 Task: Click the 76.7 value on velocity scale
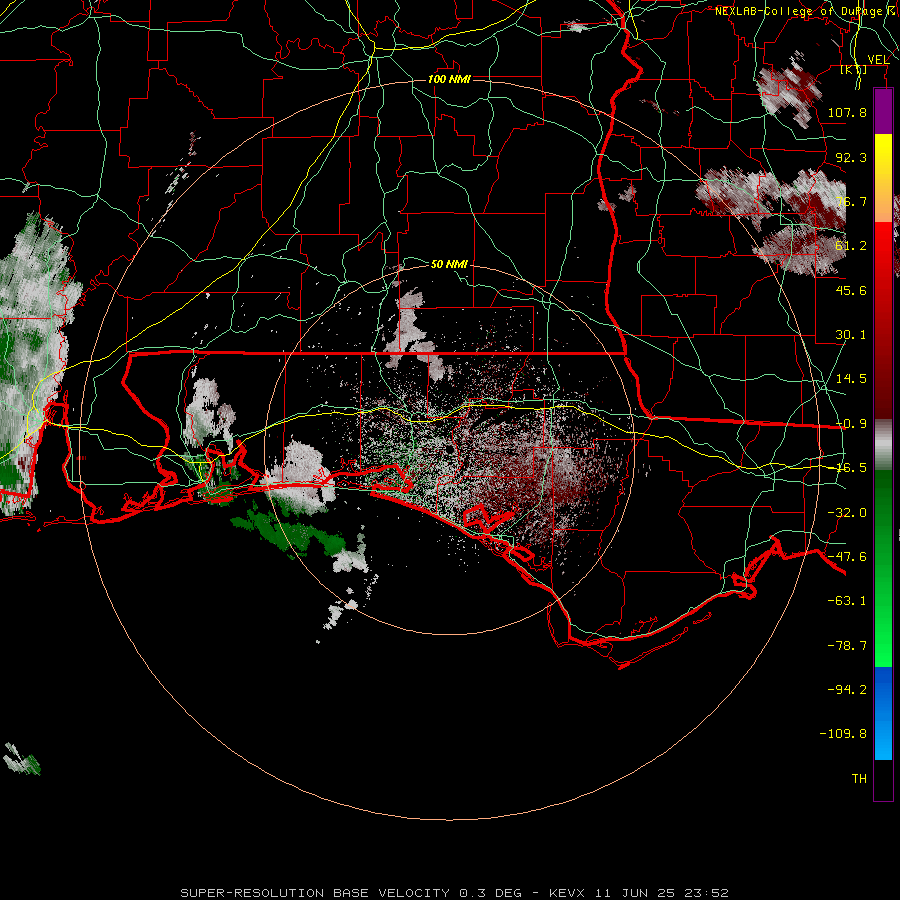click(x=851, y=201)
